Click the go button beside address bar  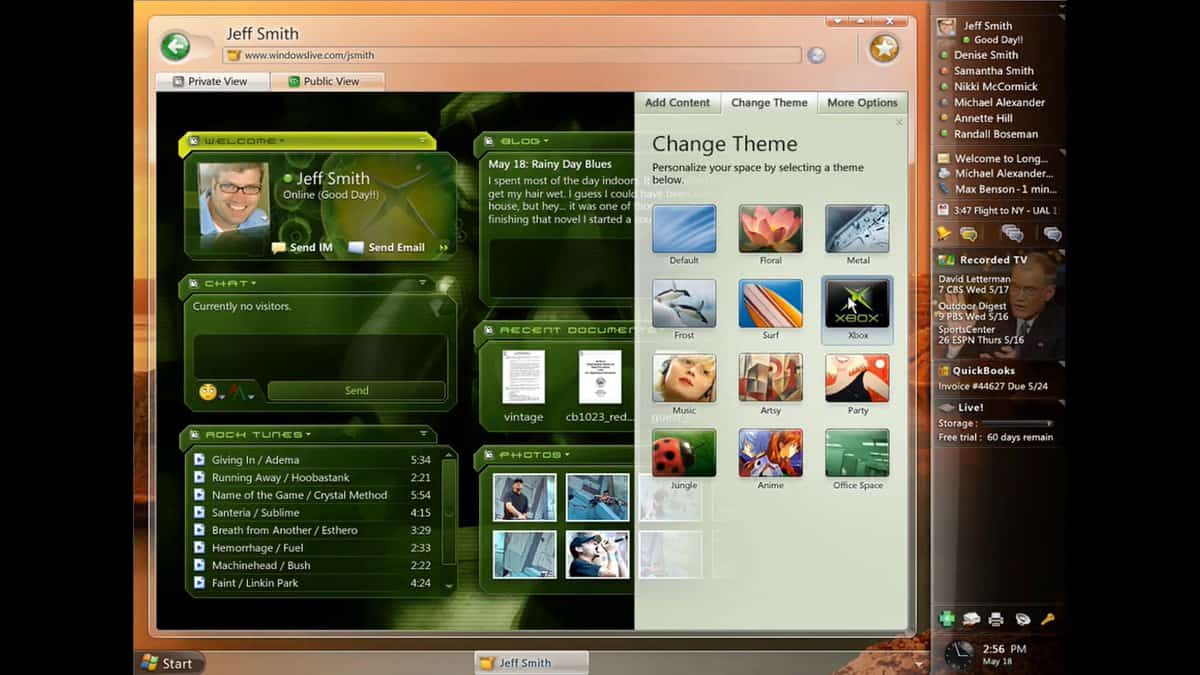(816, 55)
